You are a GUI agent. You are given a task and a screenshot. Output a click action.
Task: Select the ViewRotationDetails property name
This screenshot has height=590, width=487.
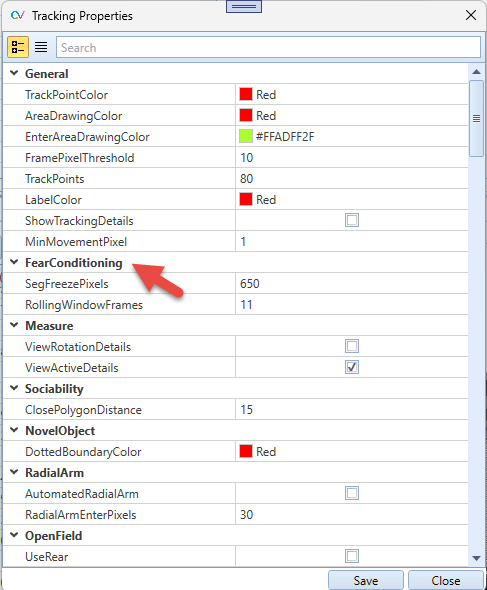tap(78, 347)
